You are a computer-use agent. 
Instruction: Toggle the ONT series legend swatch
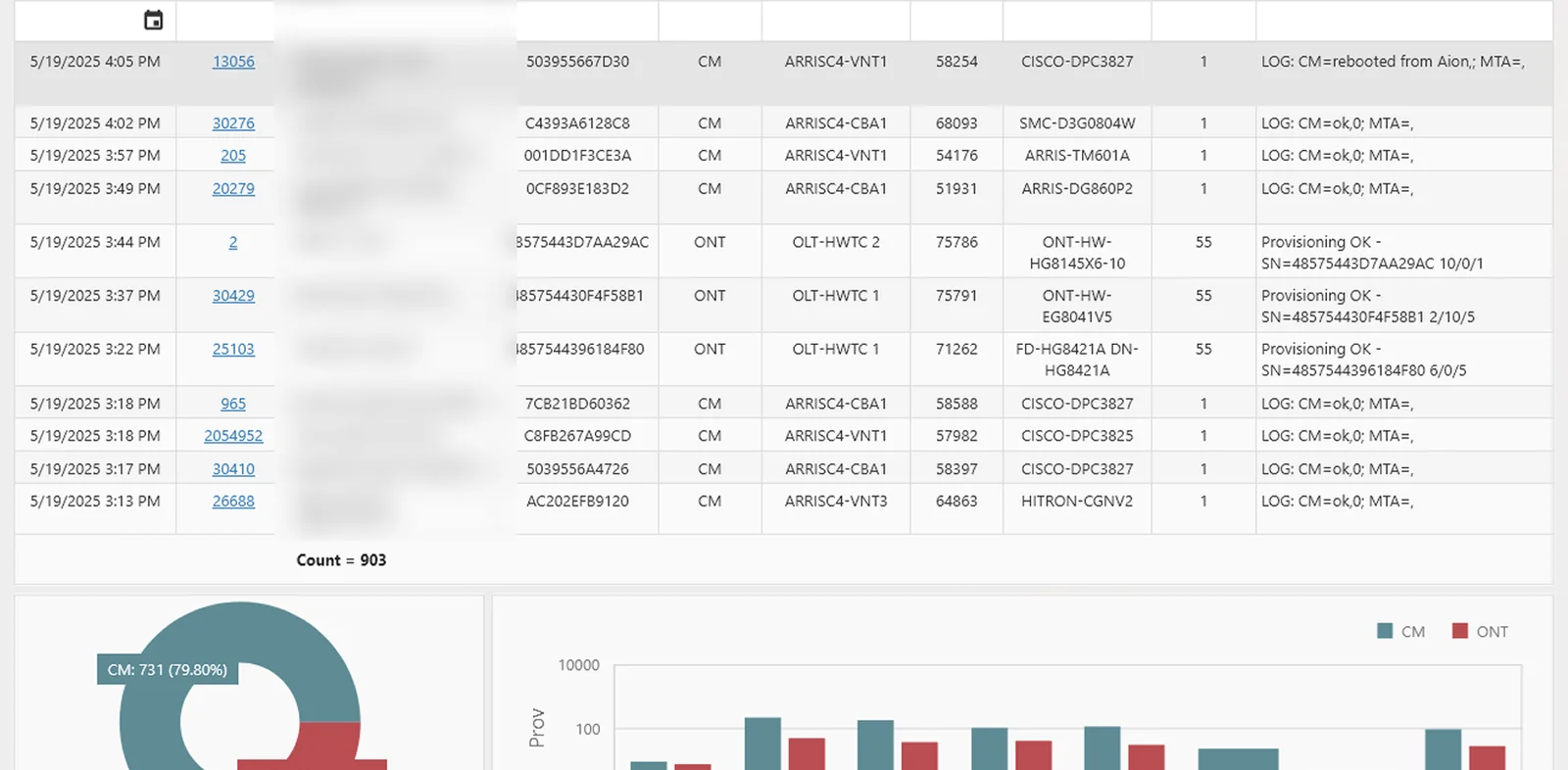pyautogui.click(x=1460, y=631)
